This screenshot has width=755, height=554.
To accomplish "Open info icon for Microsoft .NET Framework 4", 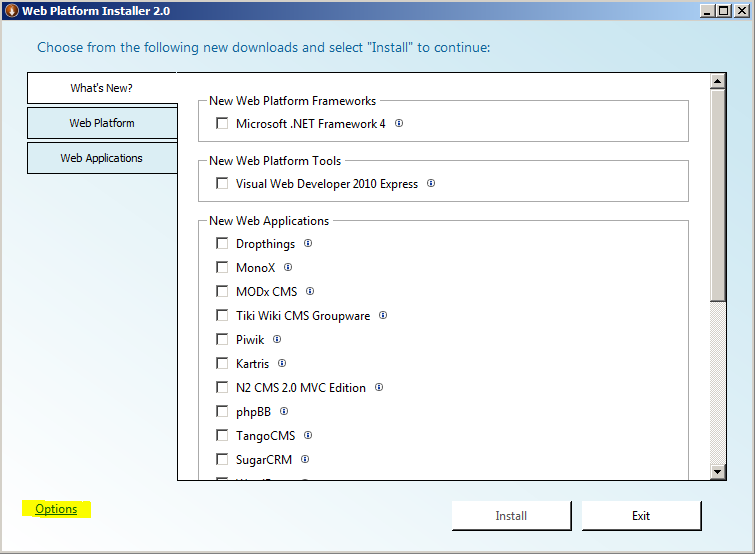I will (x=399, y=123).
